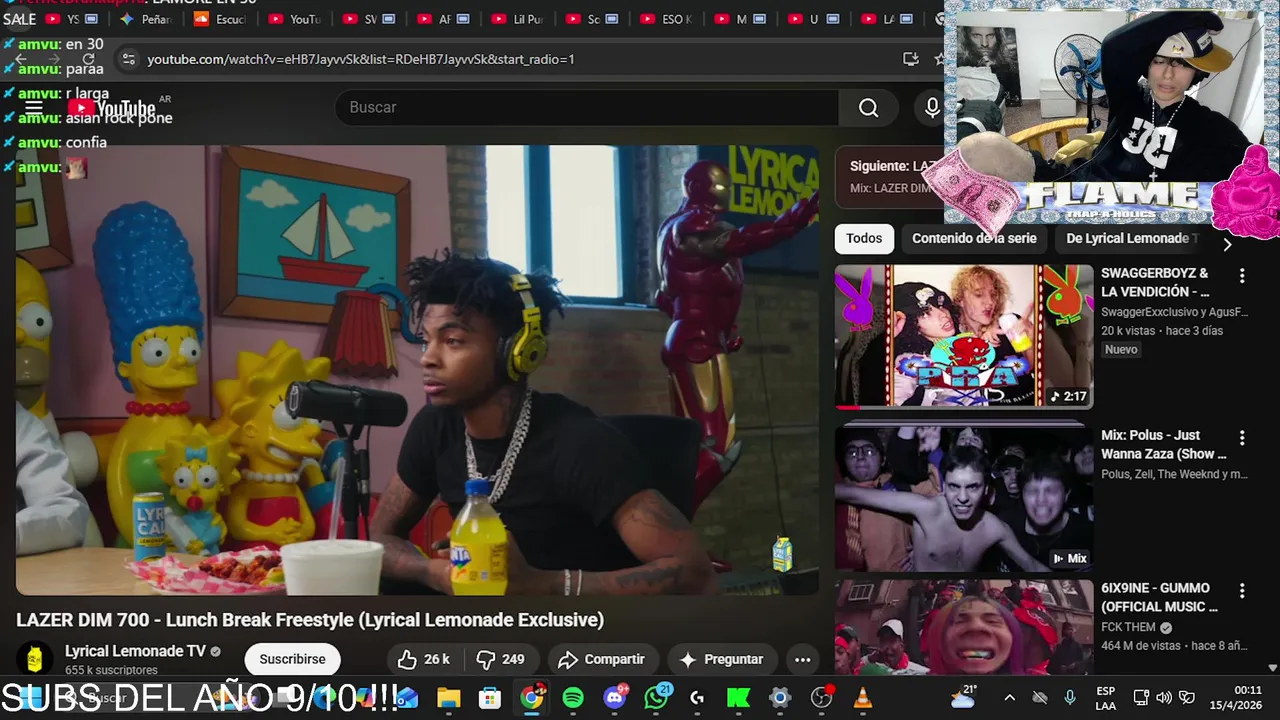The height and width of the screenshot is (720, 1280).
Task: Open WhatsApp from the taskbar
Action: (x=657, y=697)
